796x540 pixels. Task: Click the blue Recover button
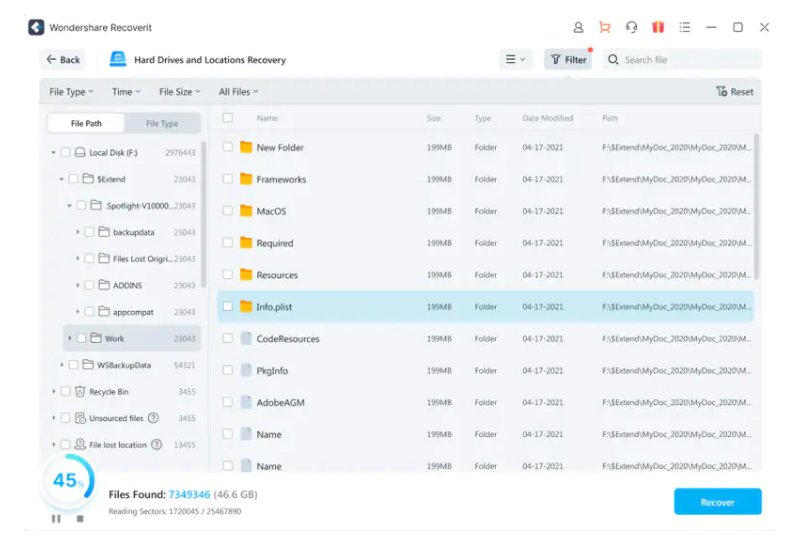click(x=717, y=502)
